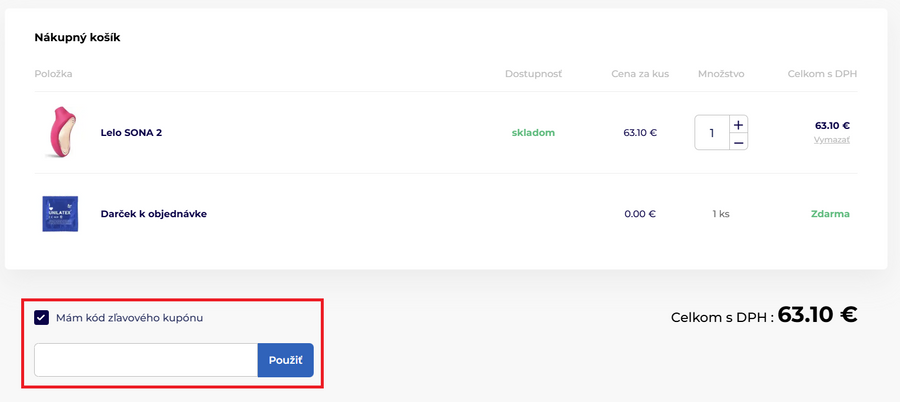Image resolution: width=900 pixels, height=402 pixels.
Task: Click the quantity number input box
Action: point(712,133)
